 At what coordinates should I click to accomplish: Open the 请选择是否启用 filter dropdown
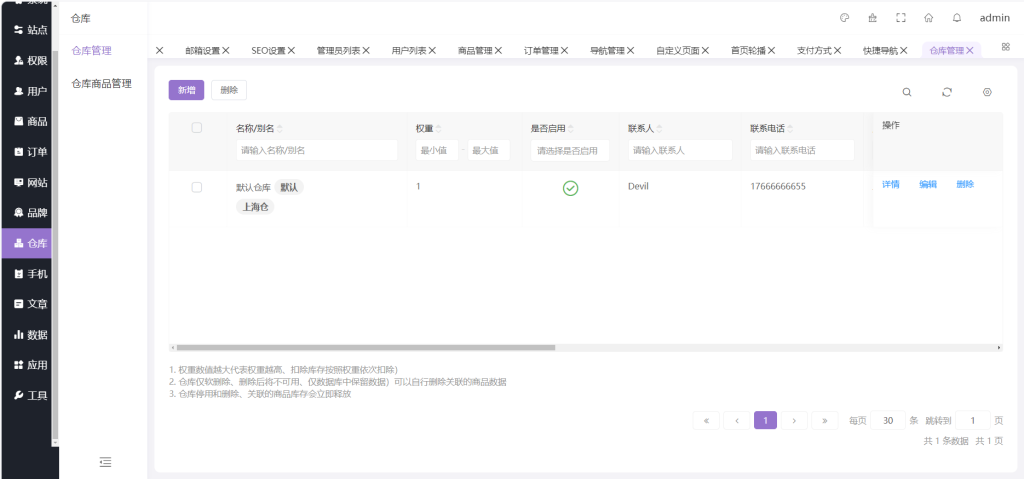point(569,150)
